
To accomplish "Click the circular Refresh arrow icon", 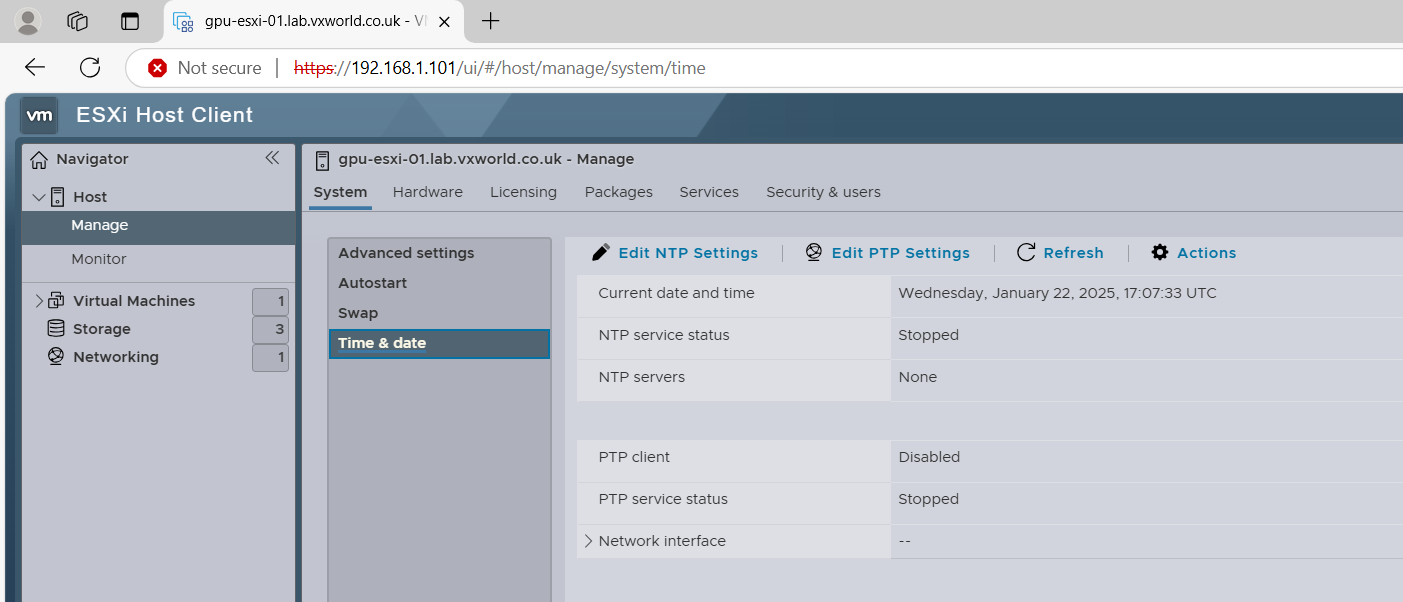I will 1026,253.
